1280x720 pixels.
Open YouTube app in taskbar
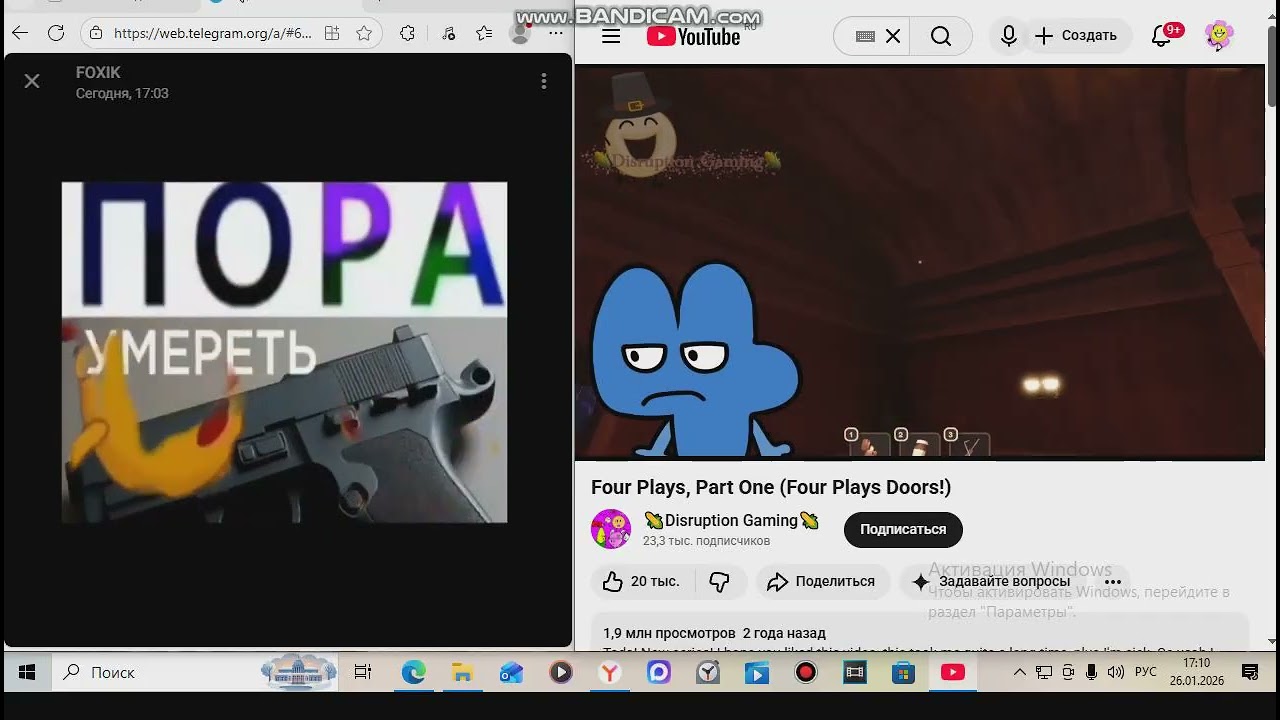point(952,672)
